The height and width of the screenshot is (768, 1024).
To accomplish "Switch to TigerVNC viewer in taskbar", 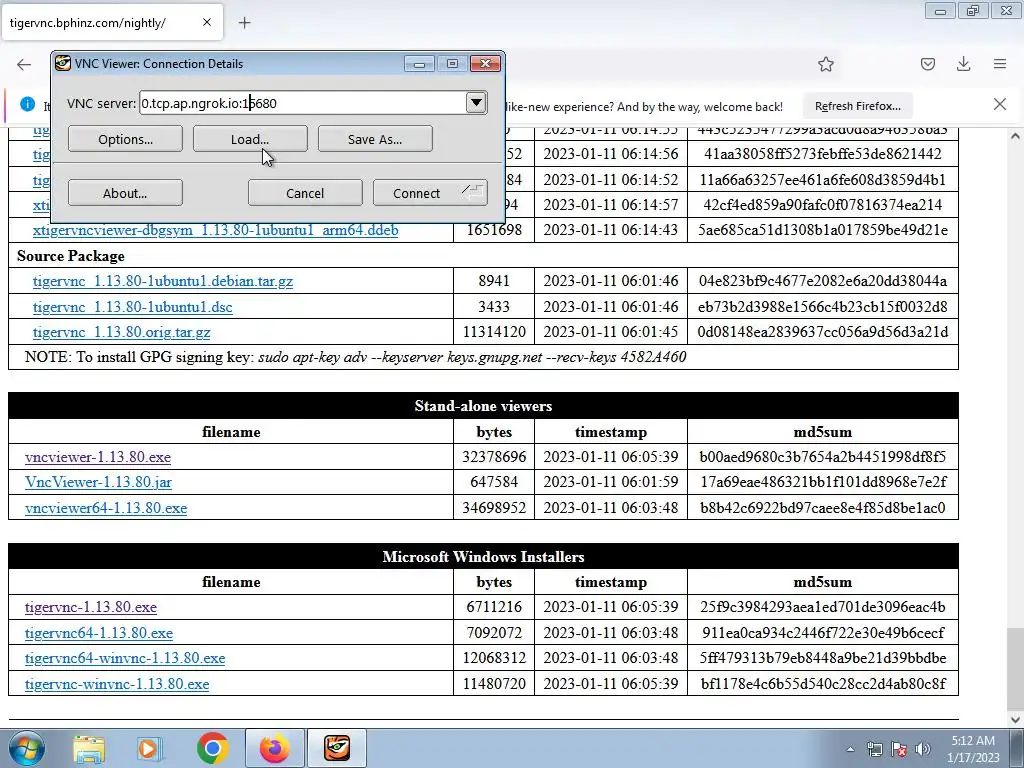I will coord(337,748).
